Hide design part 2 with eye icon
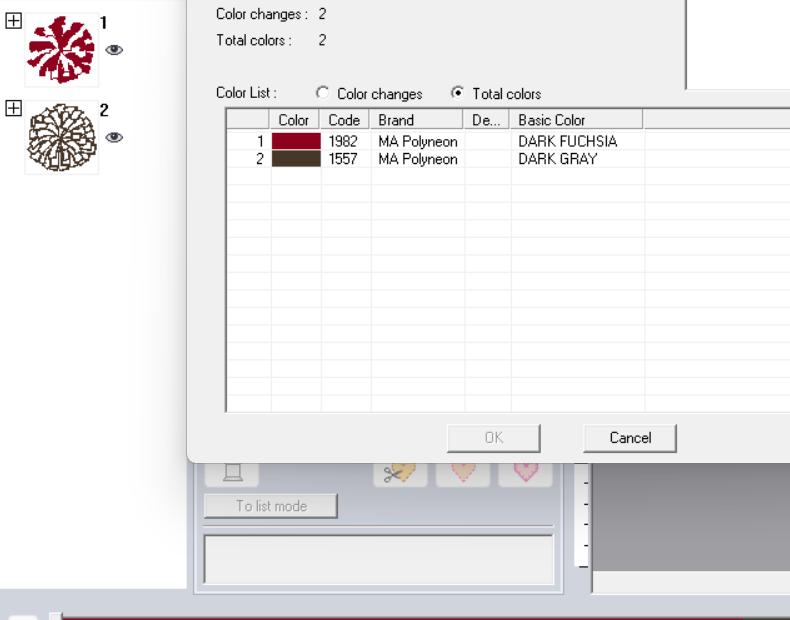Image resolution: width=790 pixels, height=620 pixels. pyautogui.click(x=114, y=137)
